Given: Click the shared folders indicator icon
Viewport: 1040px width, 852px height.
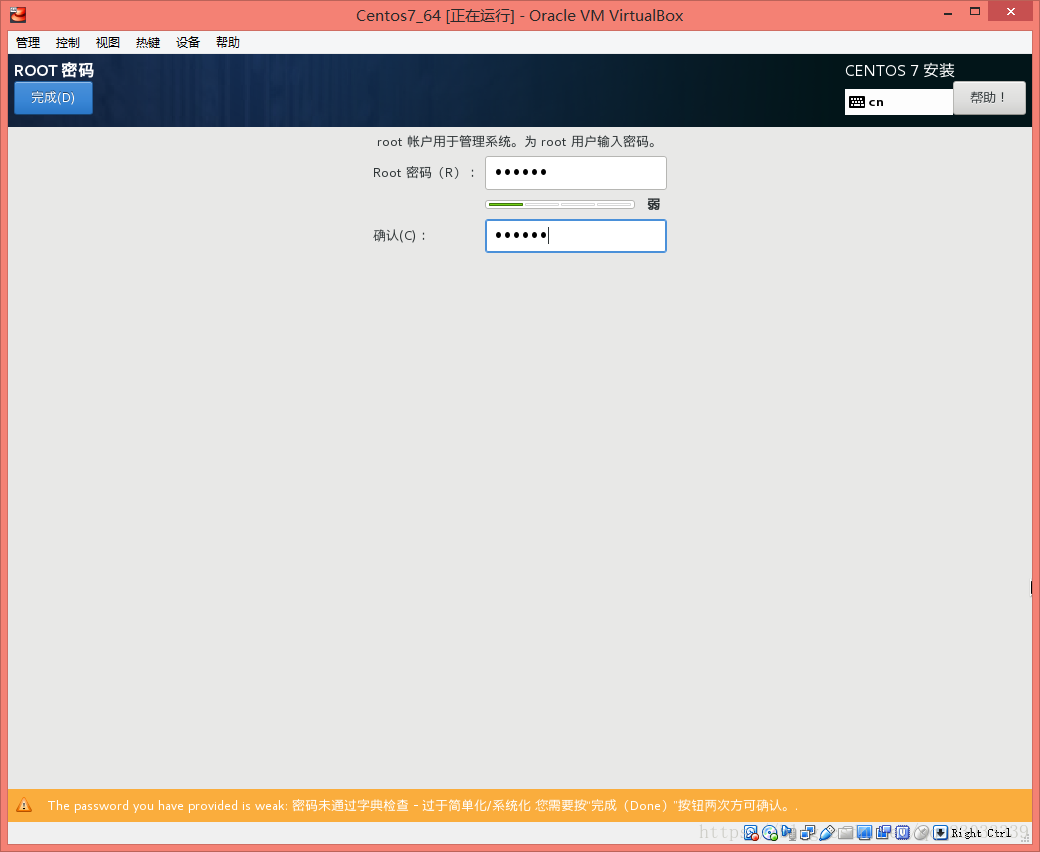Looking at the screenshot, I should (x=846, y=833).
